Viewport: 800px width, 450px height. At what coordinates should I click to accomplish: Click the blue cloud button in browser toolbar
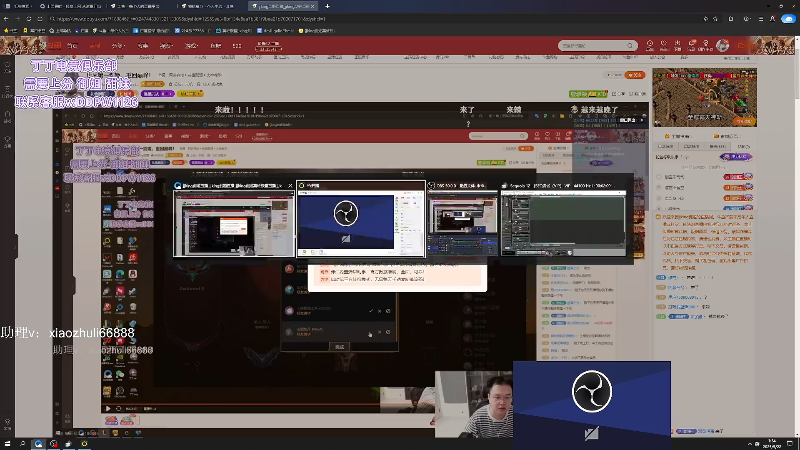pyautogui.click(x=788, y=19)
